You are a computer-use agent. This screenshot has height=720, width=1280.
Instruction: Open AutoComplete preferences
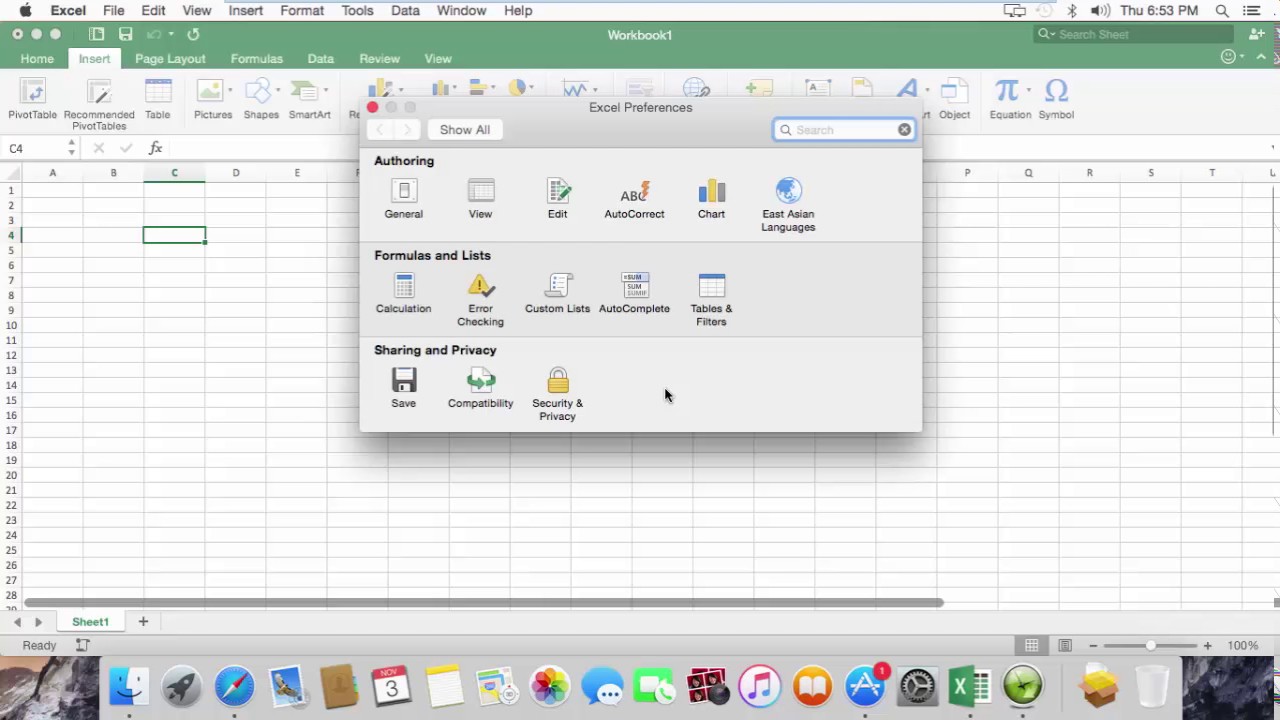coord(634,293)
